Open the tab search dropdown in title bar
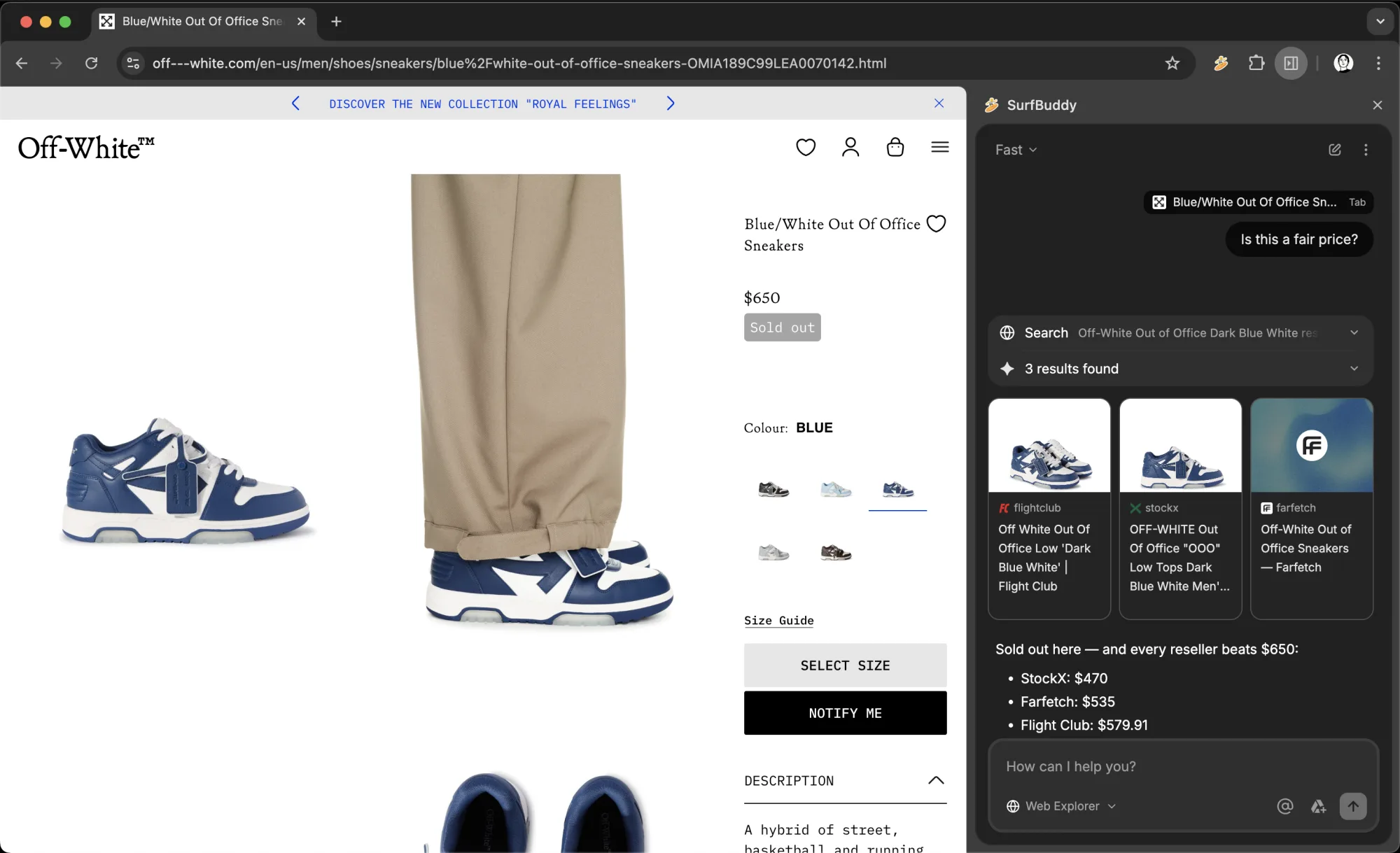Image resolution: width=1400 pixels, height=853 pixels. coord(1380,22)
